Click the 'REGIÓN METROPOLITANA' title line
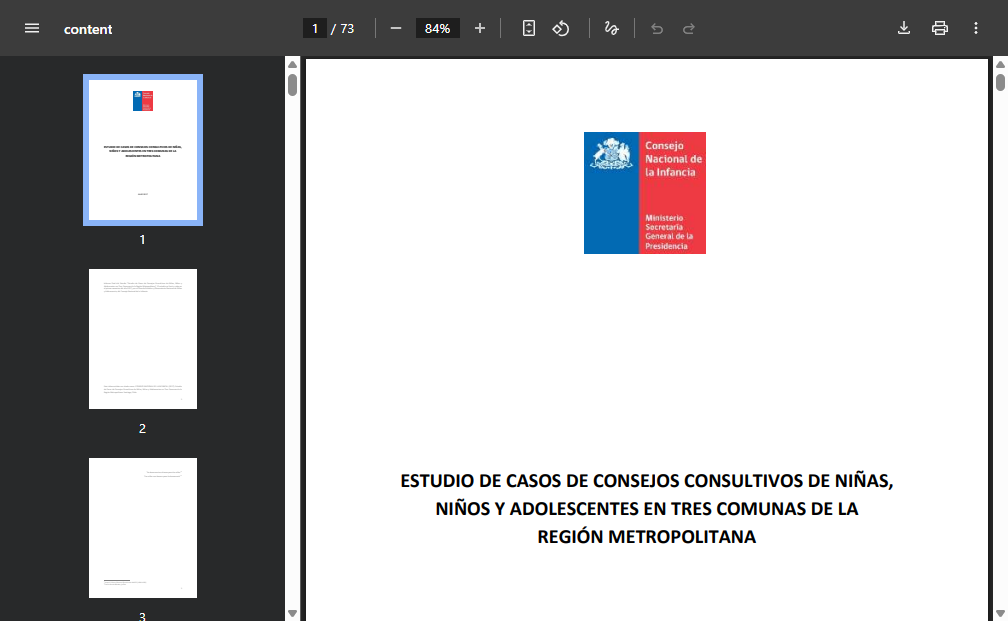The height and width of the screenshot is (621, 1008). (x=647, y=537)
